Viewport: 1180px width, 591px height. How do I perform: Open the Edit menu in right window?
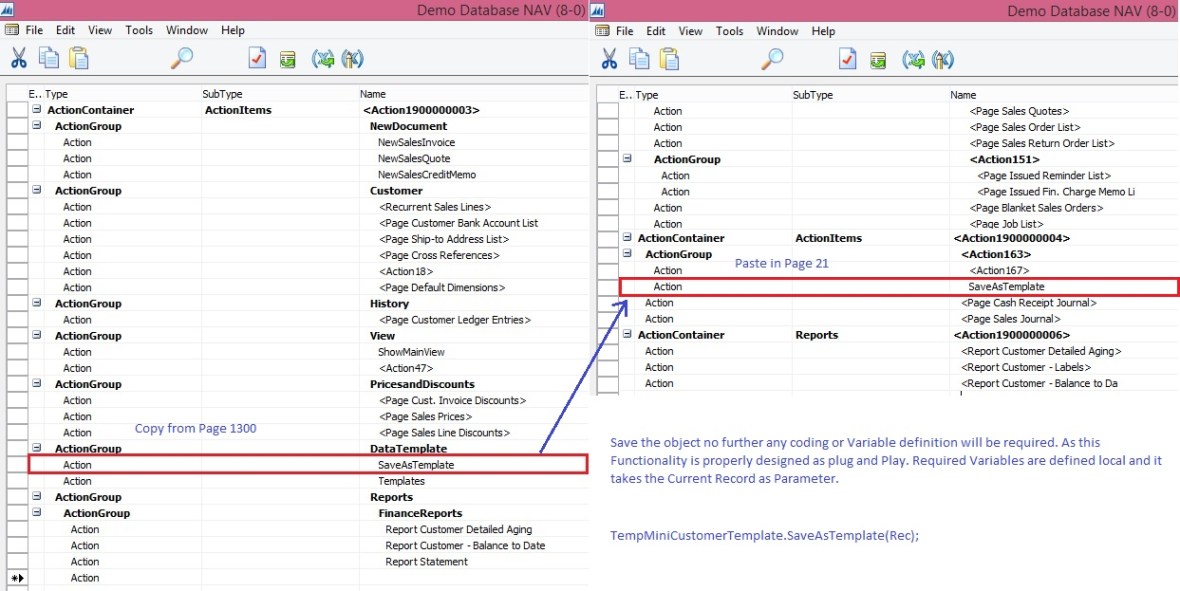pos(656,31)
